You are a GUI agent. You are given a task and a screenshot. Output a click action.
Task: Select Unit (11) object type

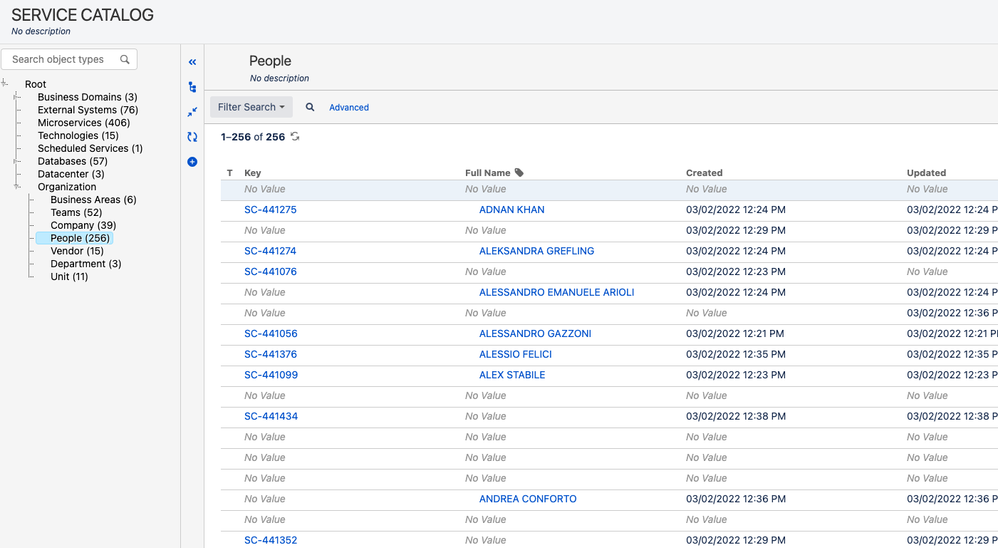[x=69, y=276]
